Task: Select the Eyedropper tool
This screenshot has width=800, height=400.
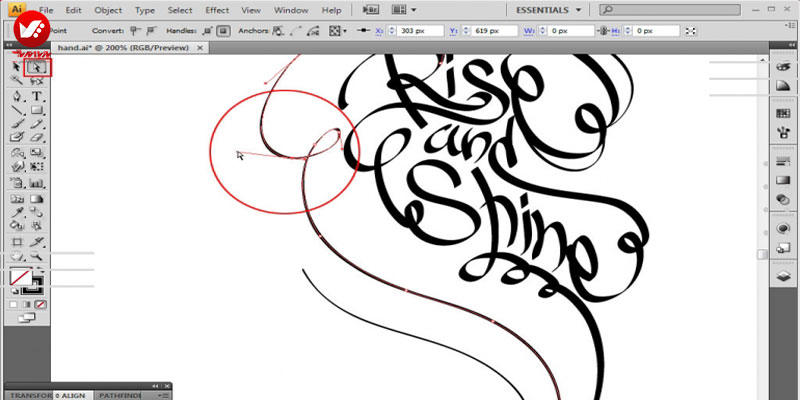Action: pos(17,212)
